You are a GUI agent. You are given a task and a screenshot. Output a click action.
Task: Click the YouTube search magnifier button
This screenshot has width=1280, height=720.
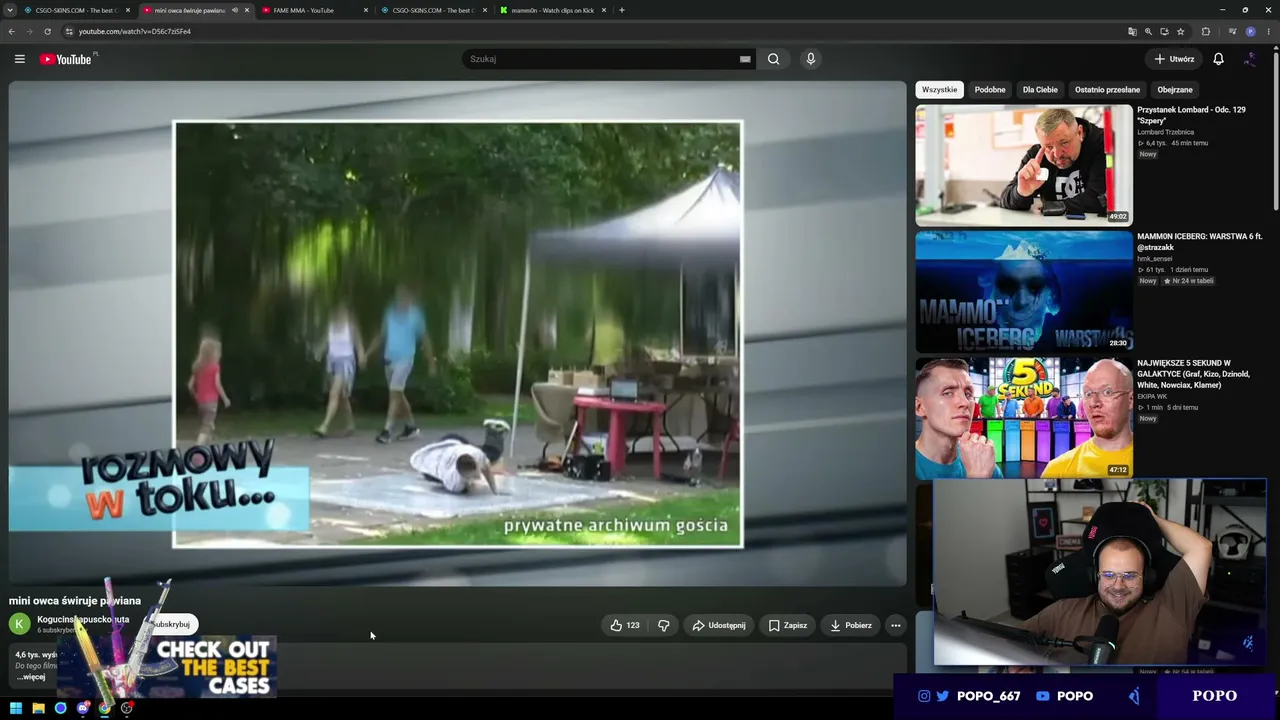point(773,59)
